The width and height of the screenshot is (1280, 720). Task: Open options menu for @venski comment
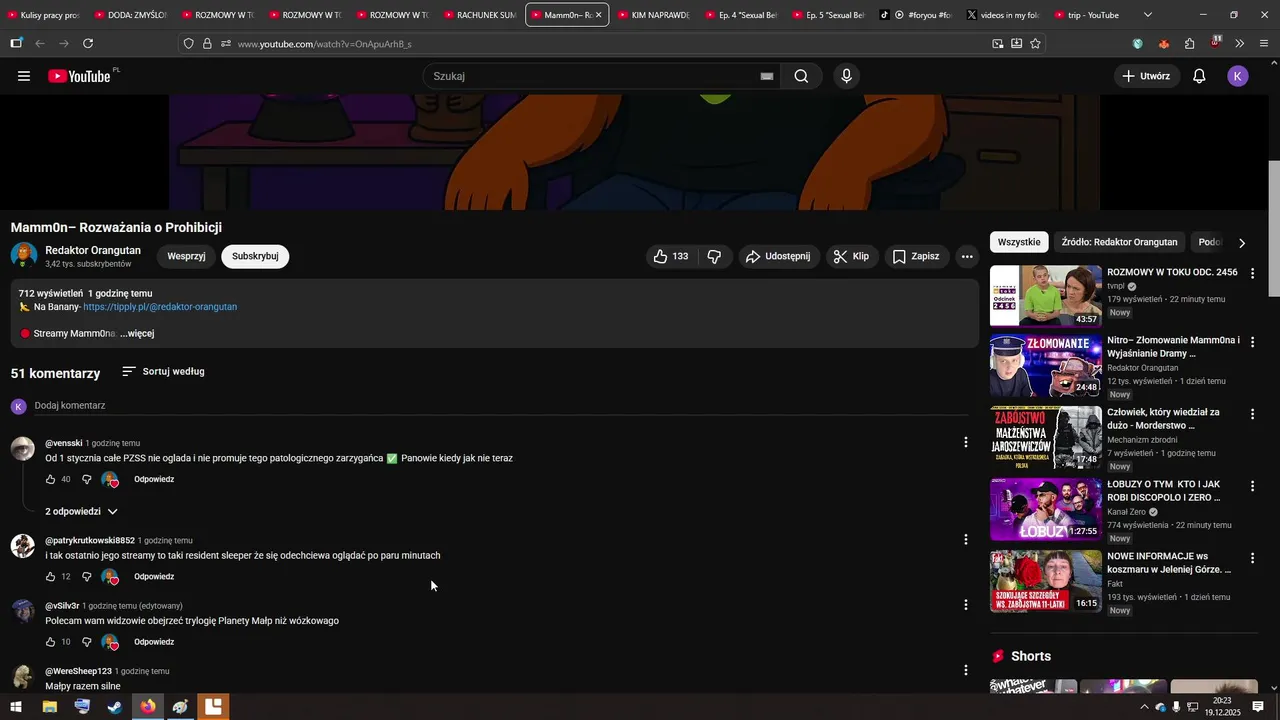(965, 442)
